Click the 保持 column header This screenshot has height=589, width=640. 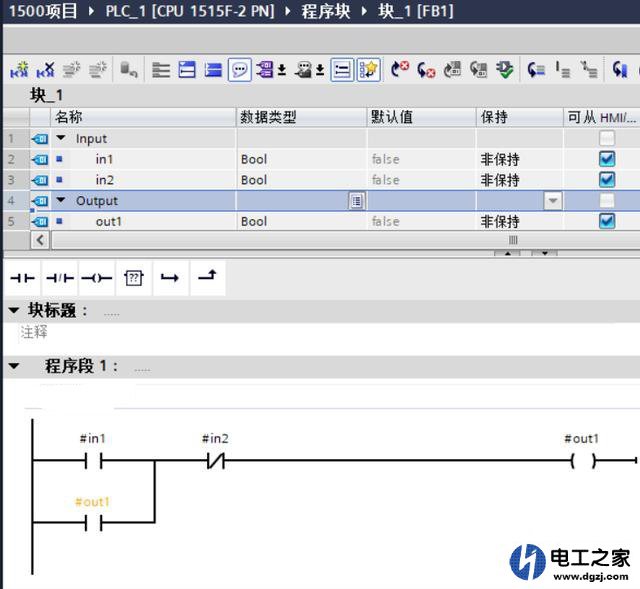click(x=520, y=118)
